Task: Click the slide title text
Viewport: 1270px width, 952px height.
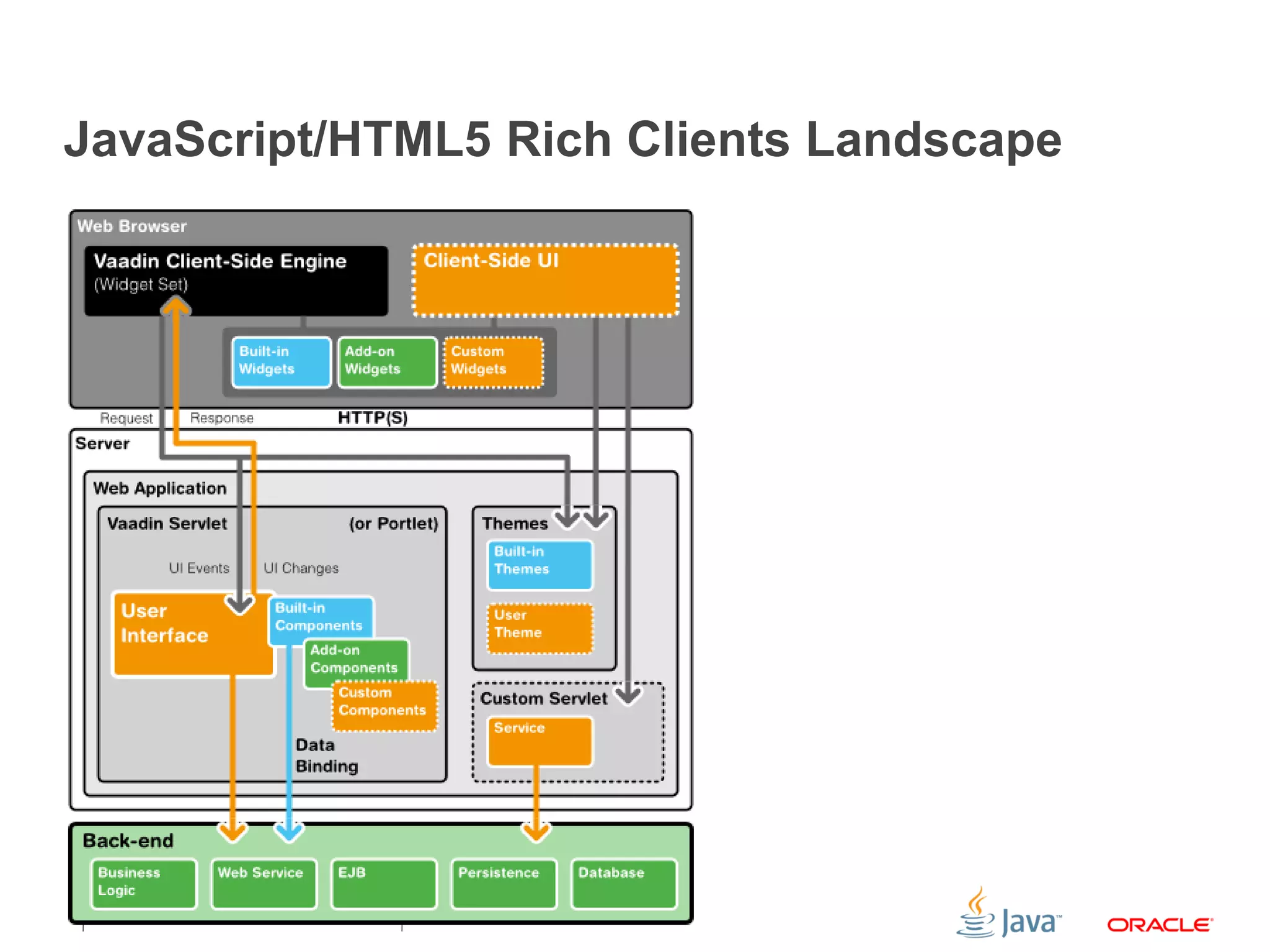Action: pyautogui.click(x=562, y=140)
